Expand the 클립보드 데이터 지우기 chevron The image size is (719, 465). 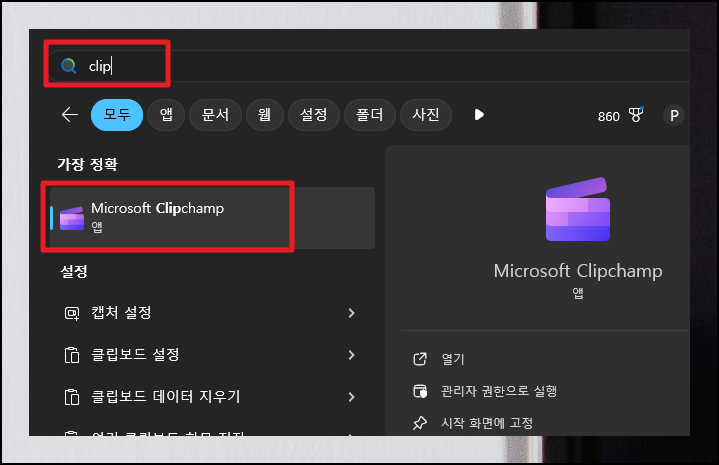coord(351,397)
